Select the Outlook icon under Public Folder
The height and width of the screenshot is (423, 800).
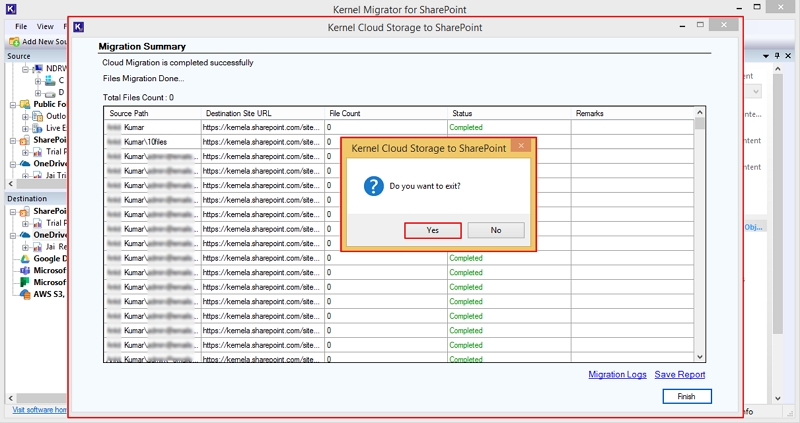[38, 116]
